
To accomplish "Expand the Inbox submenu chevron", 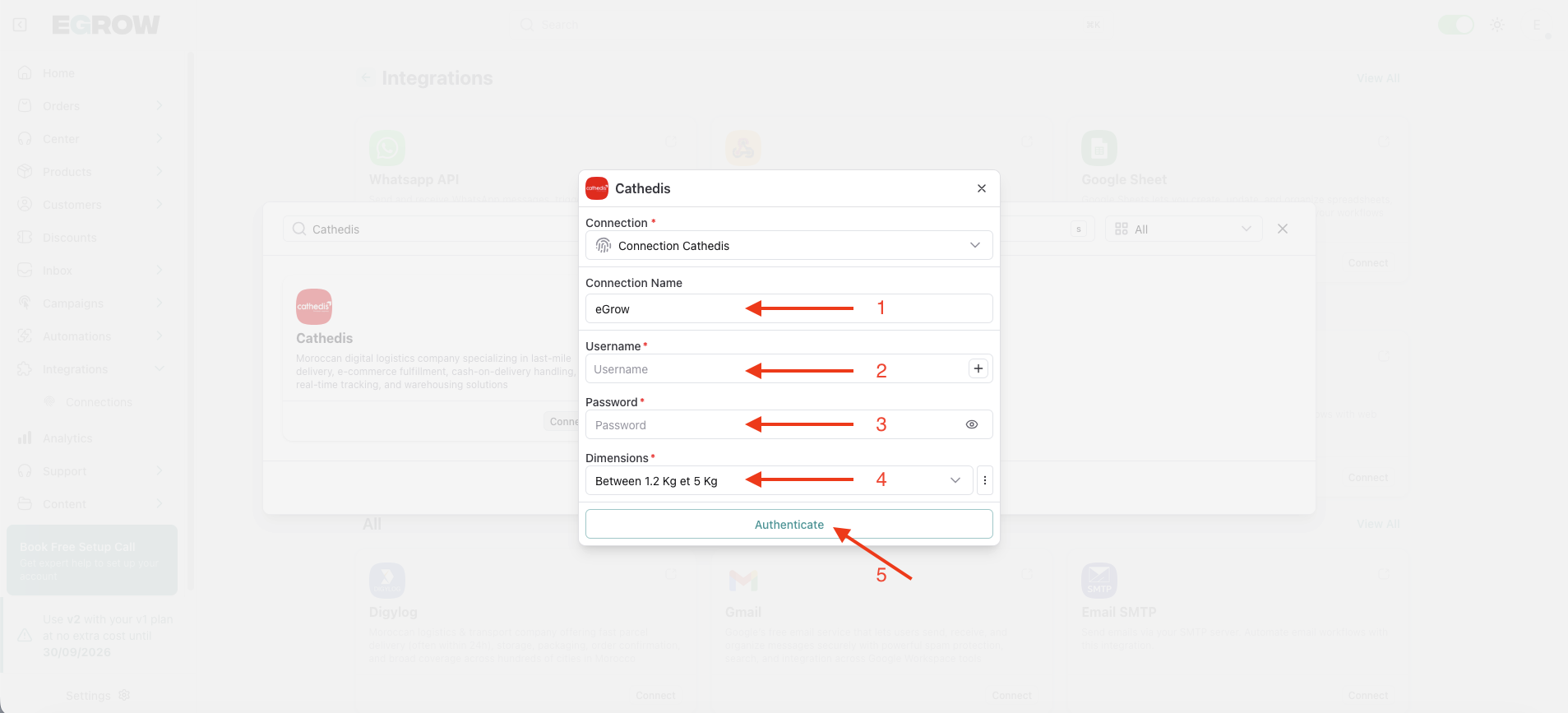I will tap(160, 271).
